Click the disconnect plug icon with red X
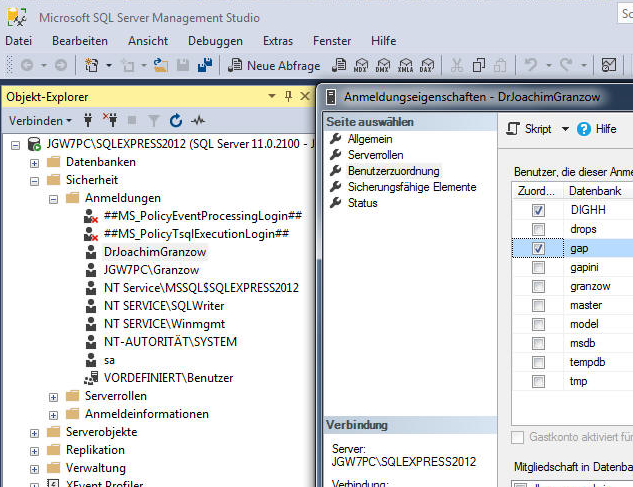The image size is (633, 487). pos(110,120)
